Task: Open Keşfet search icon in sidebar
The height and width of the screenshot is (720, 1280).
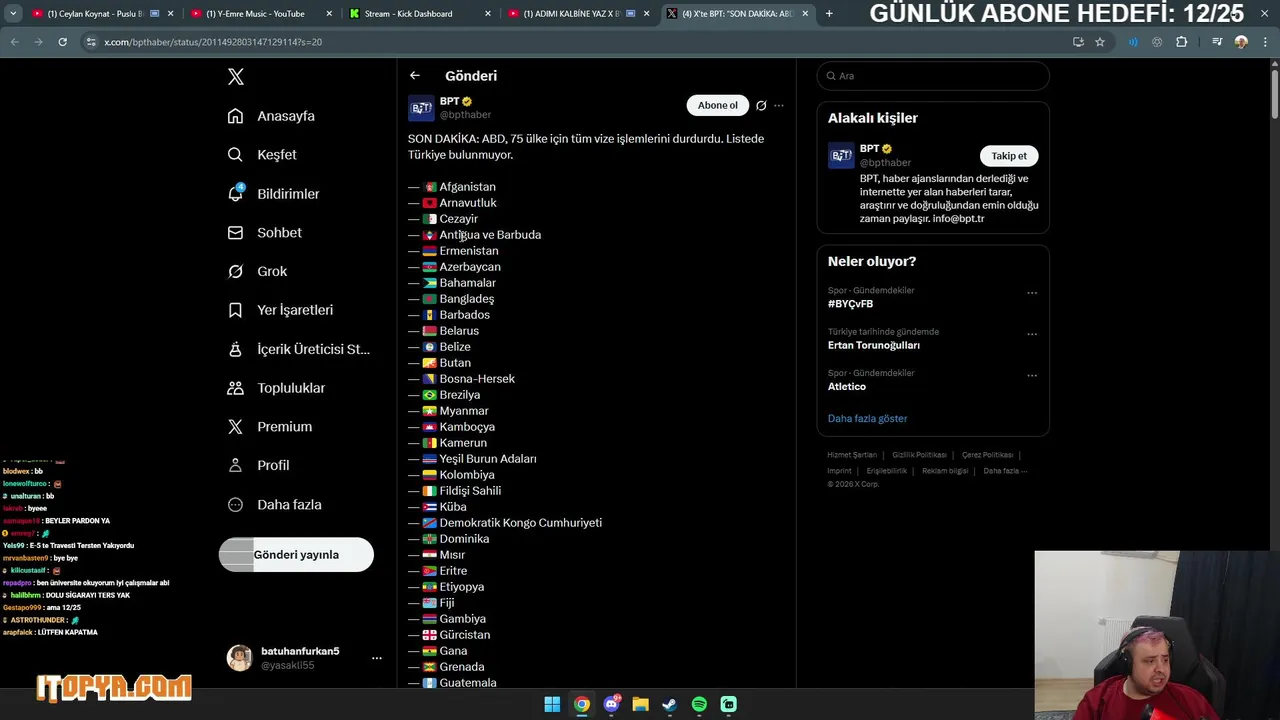Action: coord(235,155)
